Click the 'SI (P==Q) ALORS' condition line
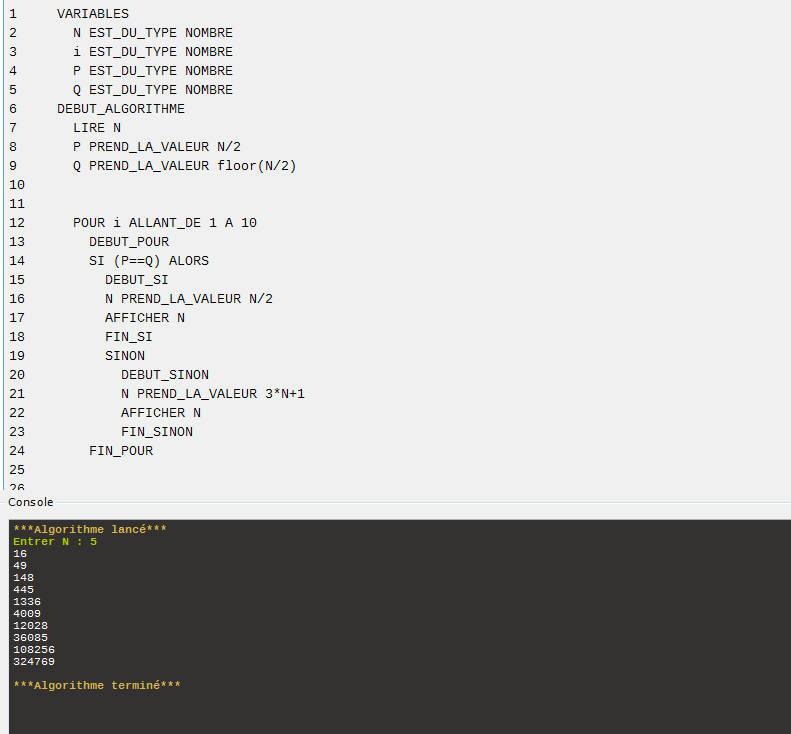This screenshot has width=791, height=734. 148,261
